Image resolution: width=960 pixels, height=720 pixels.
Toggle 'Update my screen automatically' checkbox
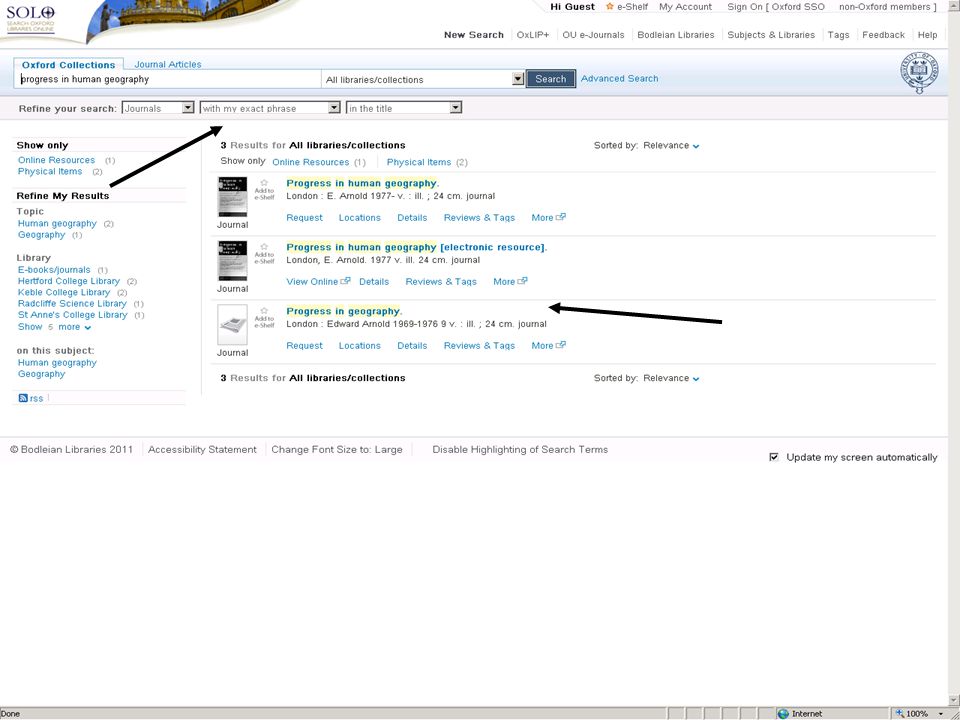(x=774, y=457)
